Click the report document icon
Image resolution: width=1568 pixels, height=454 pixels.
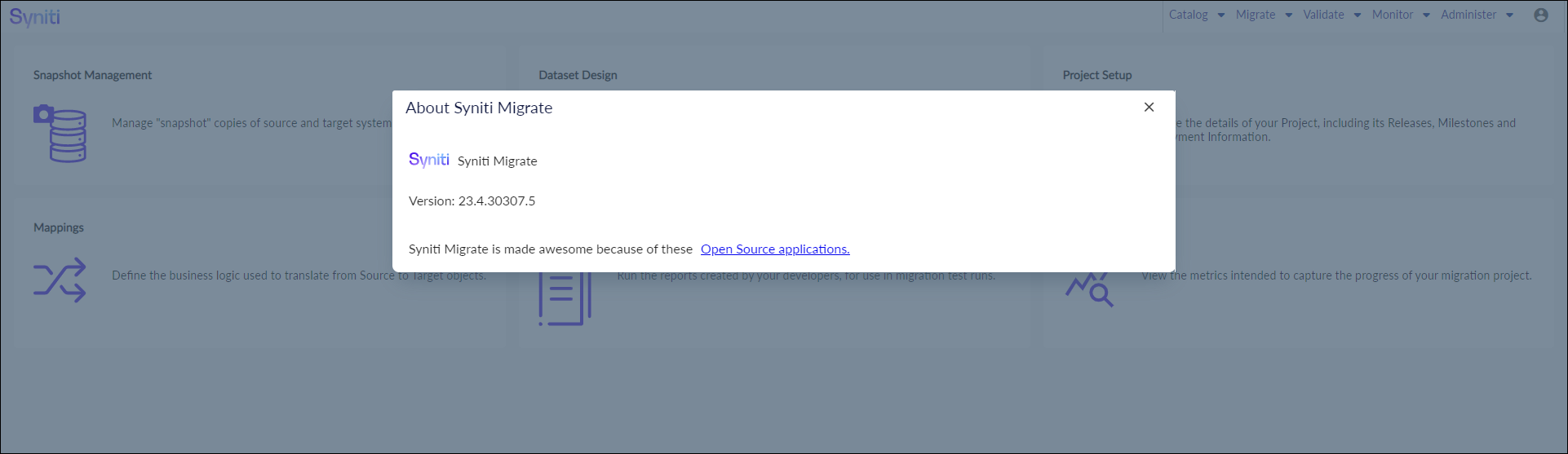click(x=565, y=299)
